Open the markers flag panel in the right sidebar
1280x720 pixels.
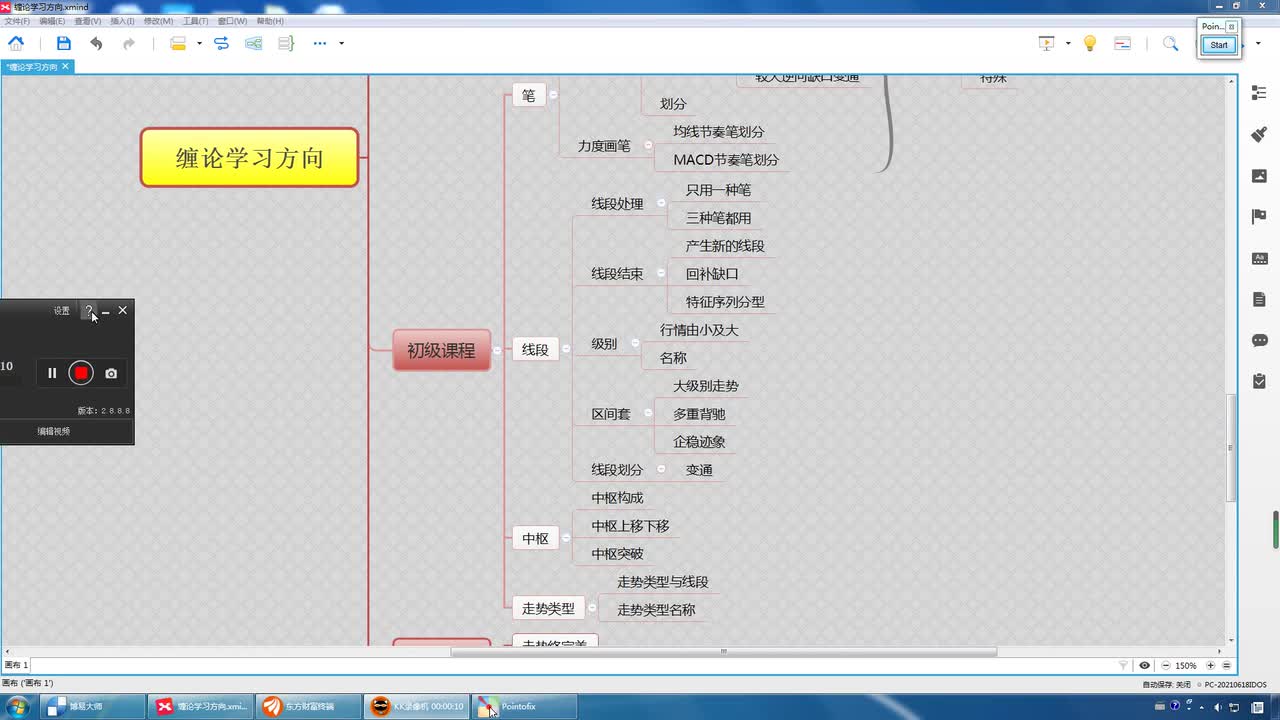1259,217
